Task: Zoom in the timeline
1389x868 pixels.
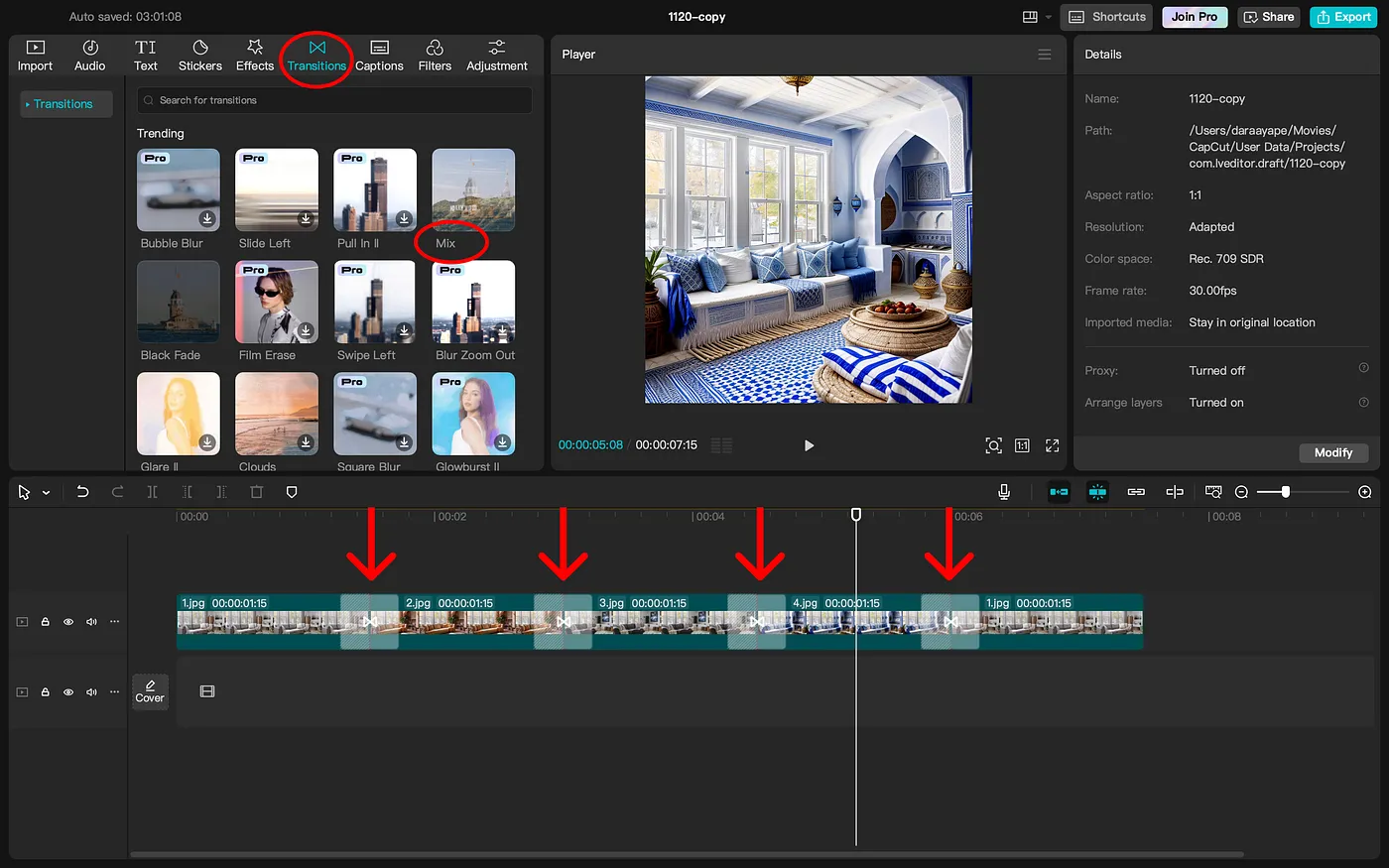Action: pos(1365,492)
